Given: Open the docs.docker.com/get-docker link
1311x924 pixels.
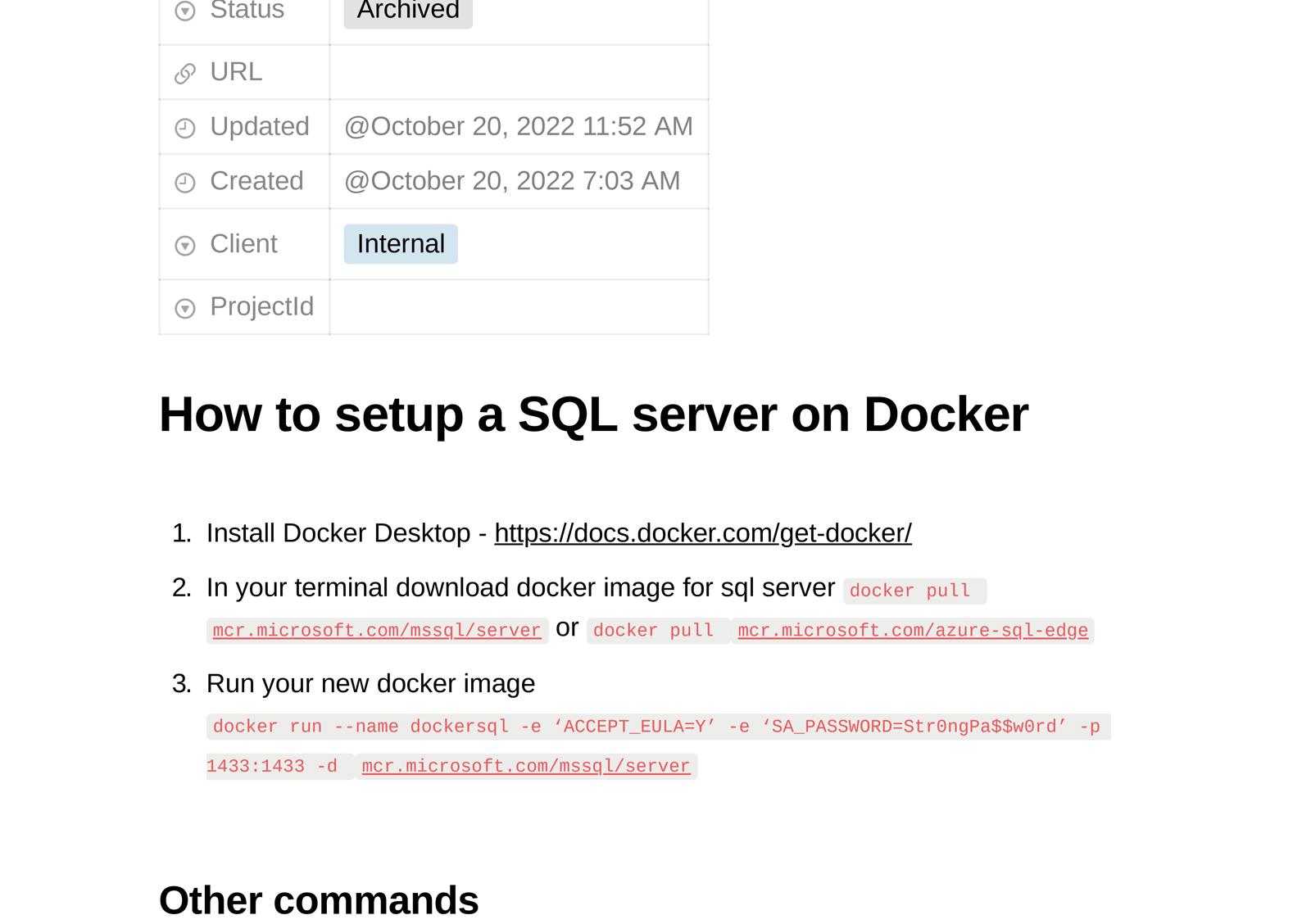Looking at the screenshot, I should [703, 533].
